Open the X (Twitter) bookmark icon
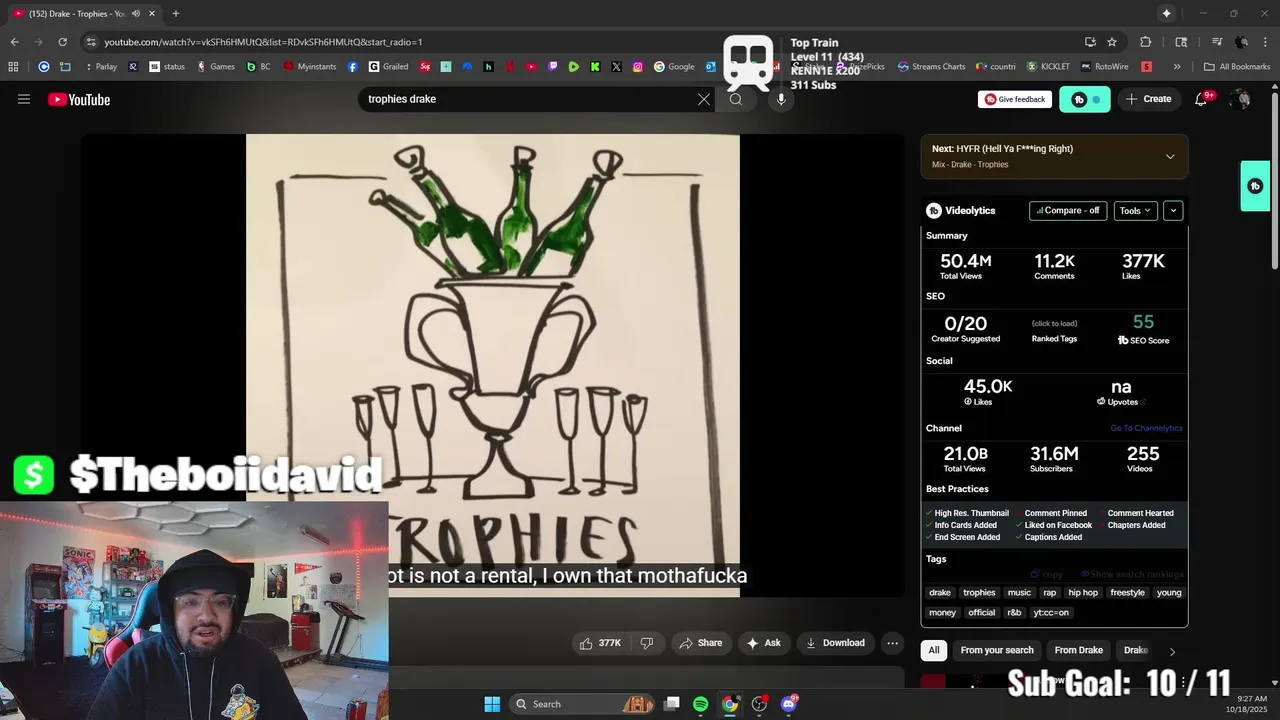Screen dimensions: 1280x720 (616, 67)
